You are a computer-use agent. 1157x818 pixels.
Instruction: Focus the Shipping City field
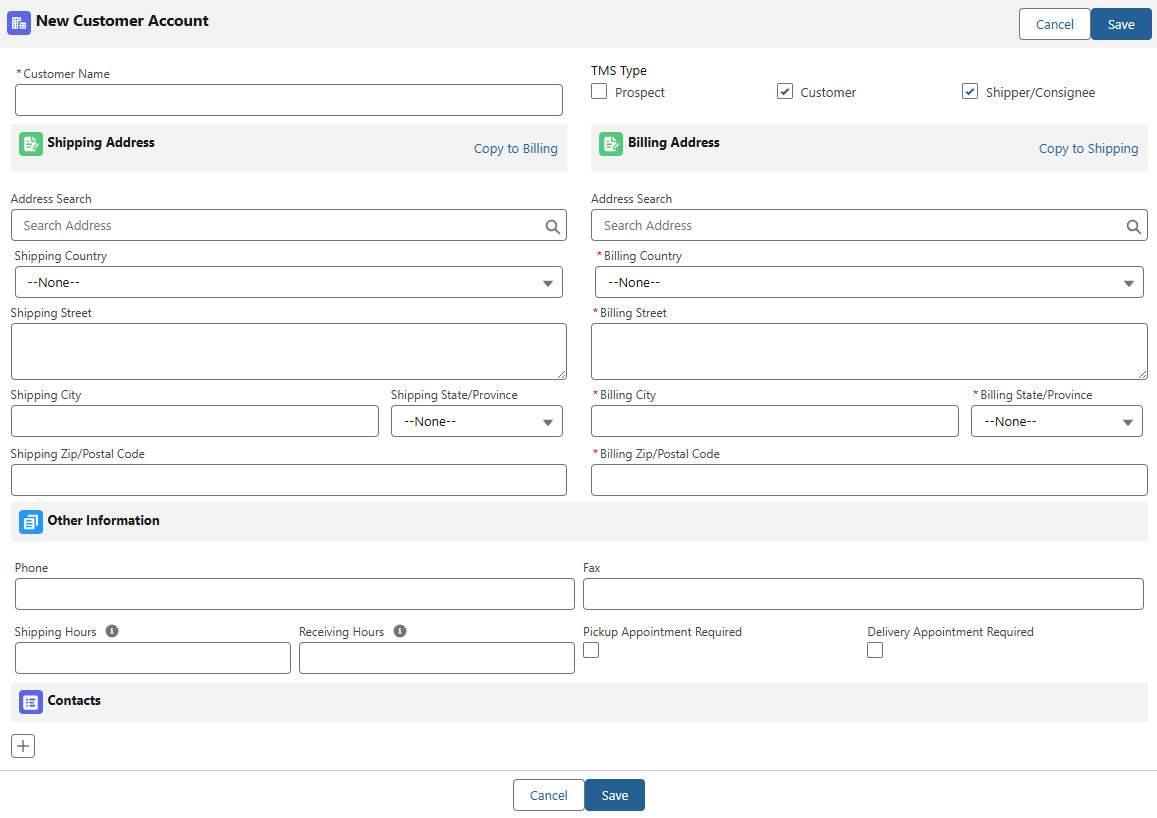[x=195, y=421]
